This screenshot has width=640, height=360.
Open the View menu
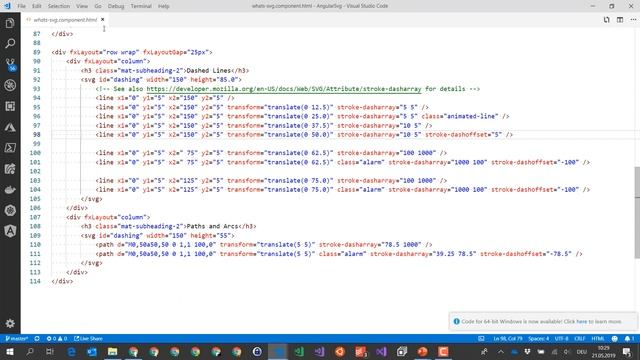click(x=82, y=6)
